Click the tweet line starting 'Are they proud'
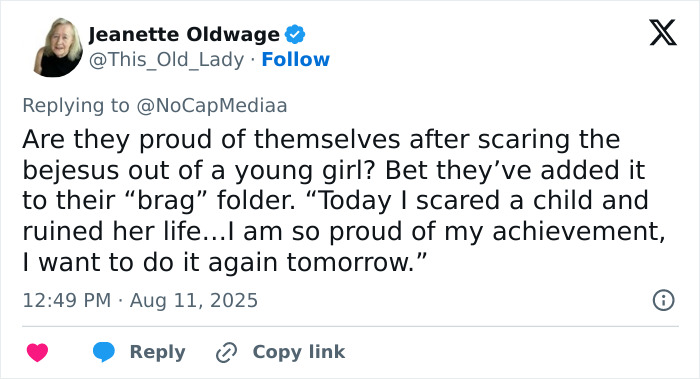This screenshot has height=379, width=700. pyautogui.click(x=321, y=140)
